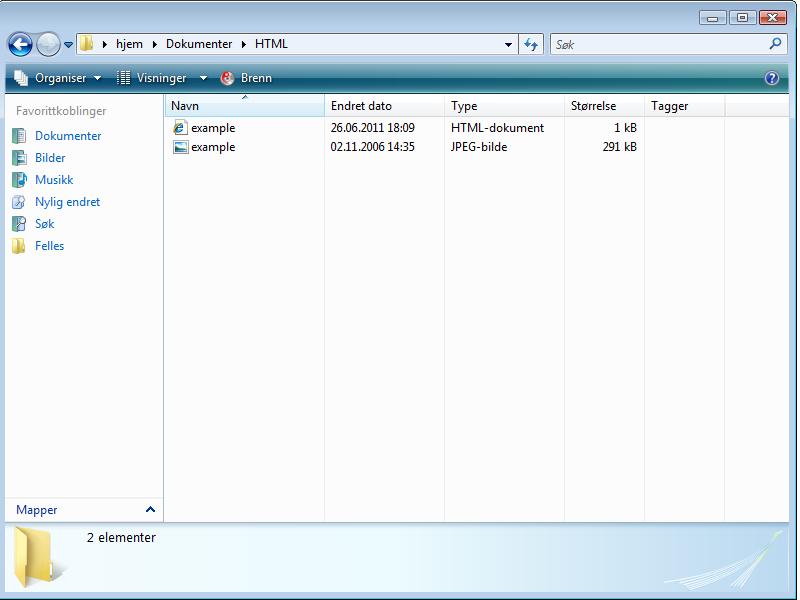Click the Visninger views button
The width and height of the screenshot is (800, 600).
tap(152, 78)
